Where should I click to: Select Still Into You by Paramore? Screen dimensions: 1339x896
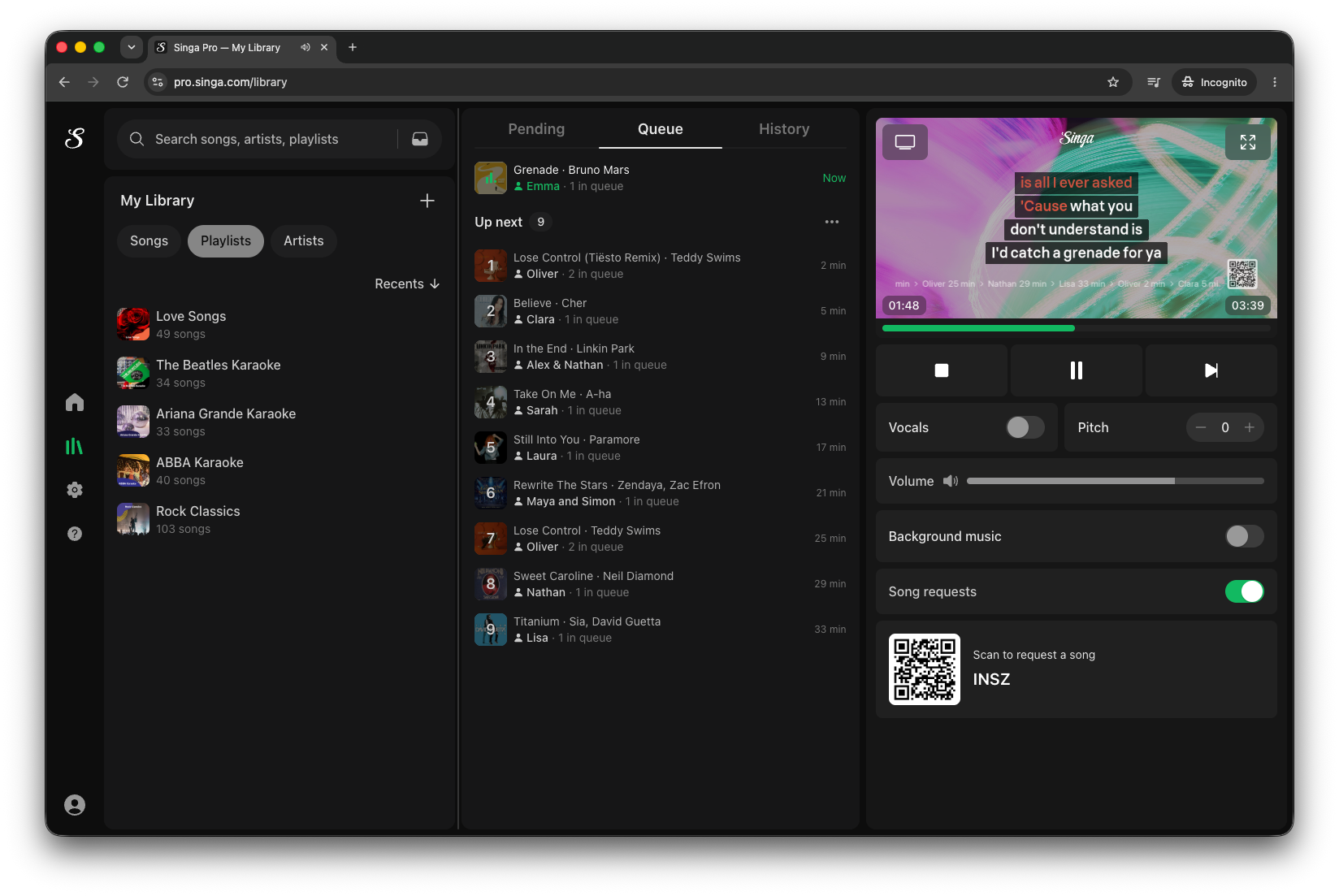coord(661,448)
